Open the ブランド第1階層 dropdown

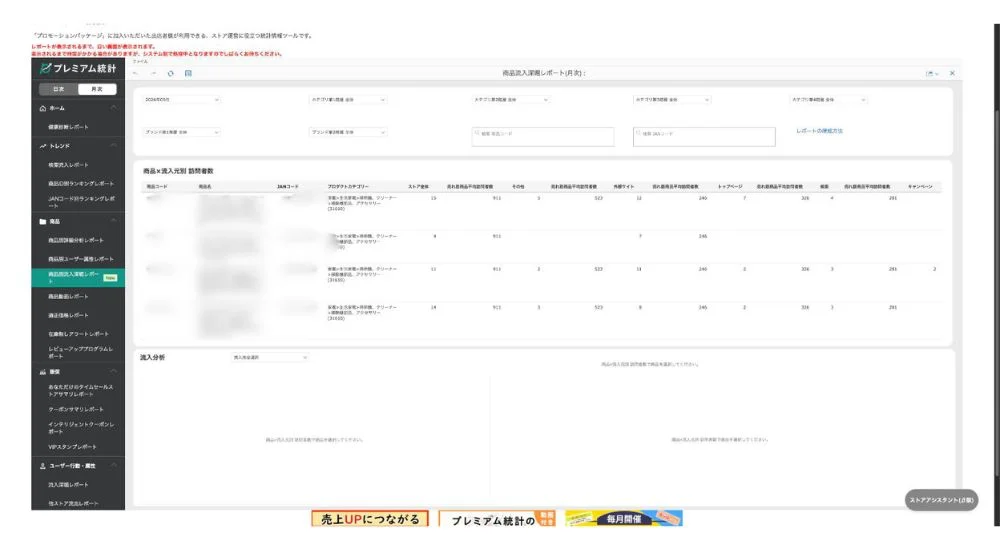click(x=182, y=132)
